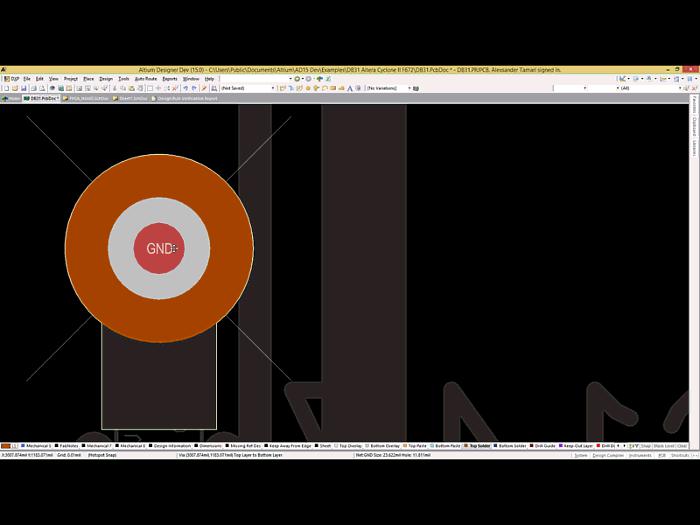The height and width of the screenshot is (525, 700).
Task: Click the Place via circle icon
Action: click(308, 88)
